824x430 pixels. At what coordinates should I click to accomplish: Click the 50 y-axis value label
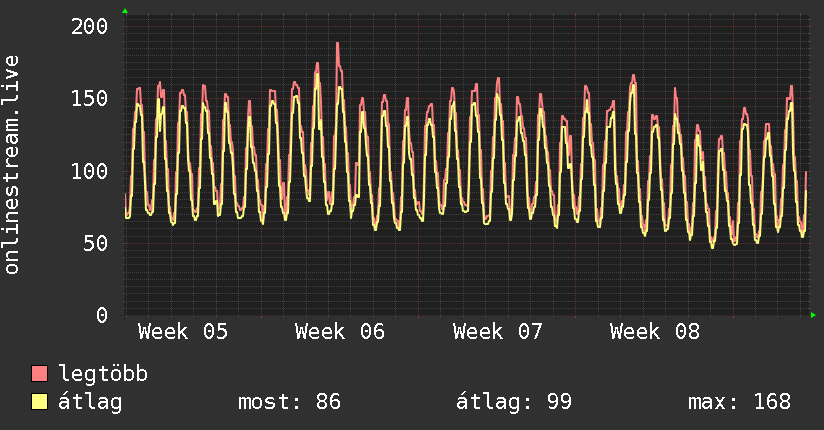[96, 243]
